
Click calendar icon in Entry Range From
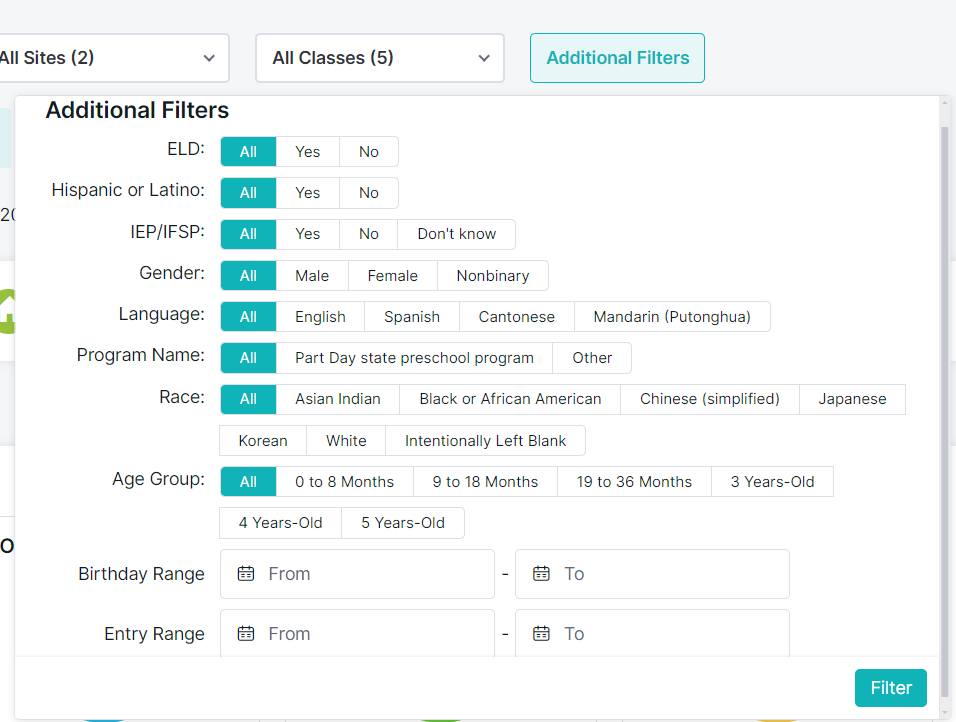click(x=246, y=634)
